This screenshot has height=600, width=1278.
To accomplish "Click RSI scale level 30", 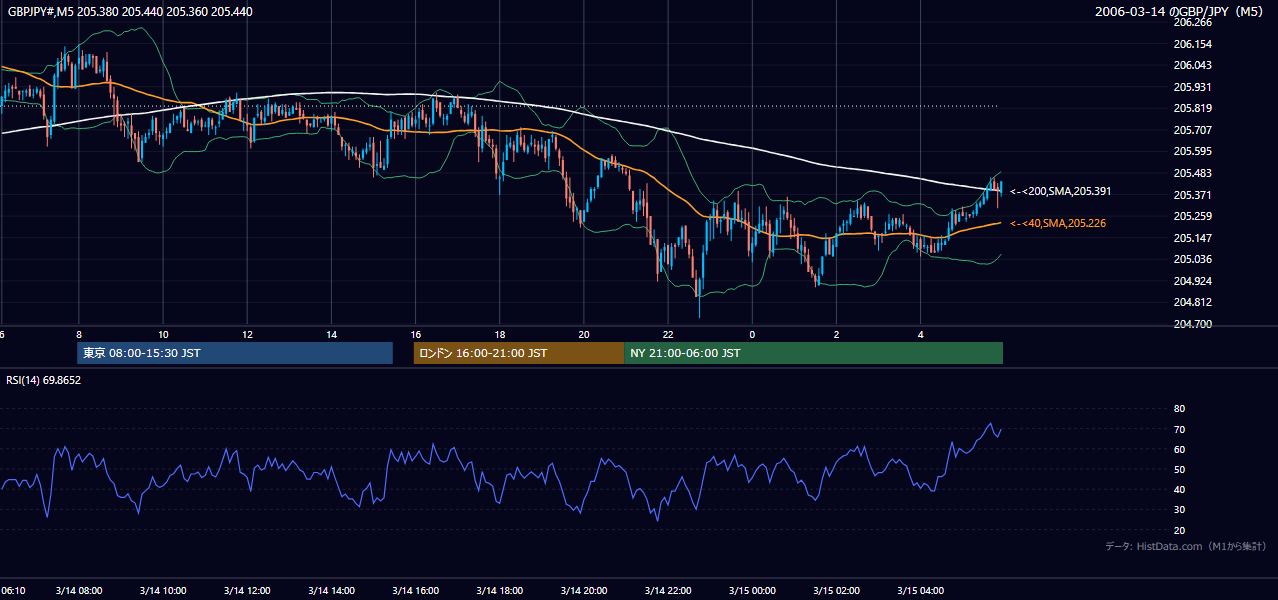I will click(x=1179, y=510).
